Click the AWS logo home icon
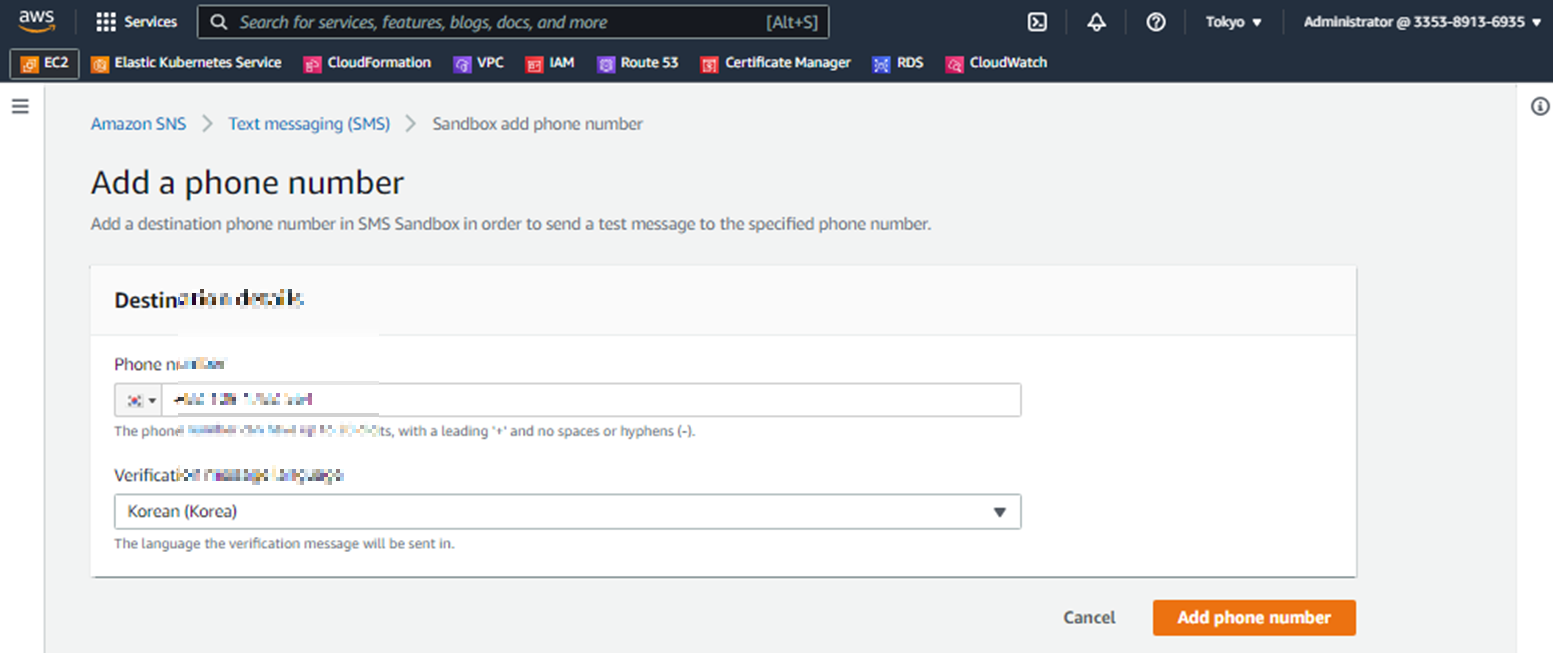Viewport: 1553px width, 653px height. pos(37,21)
